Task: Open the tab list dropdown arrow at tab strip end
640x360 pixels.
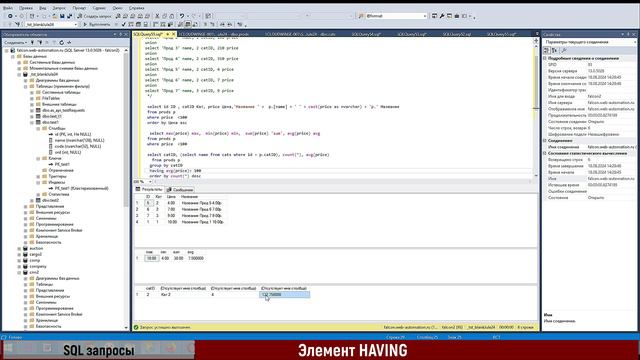Action: [537, 34]
